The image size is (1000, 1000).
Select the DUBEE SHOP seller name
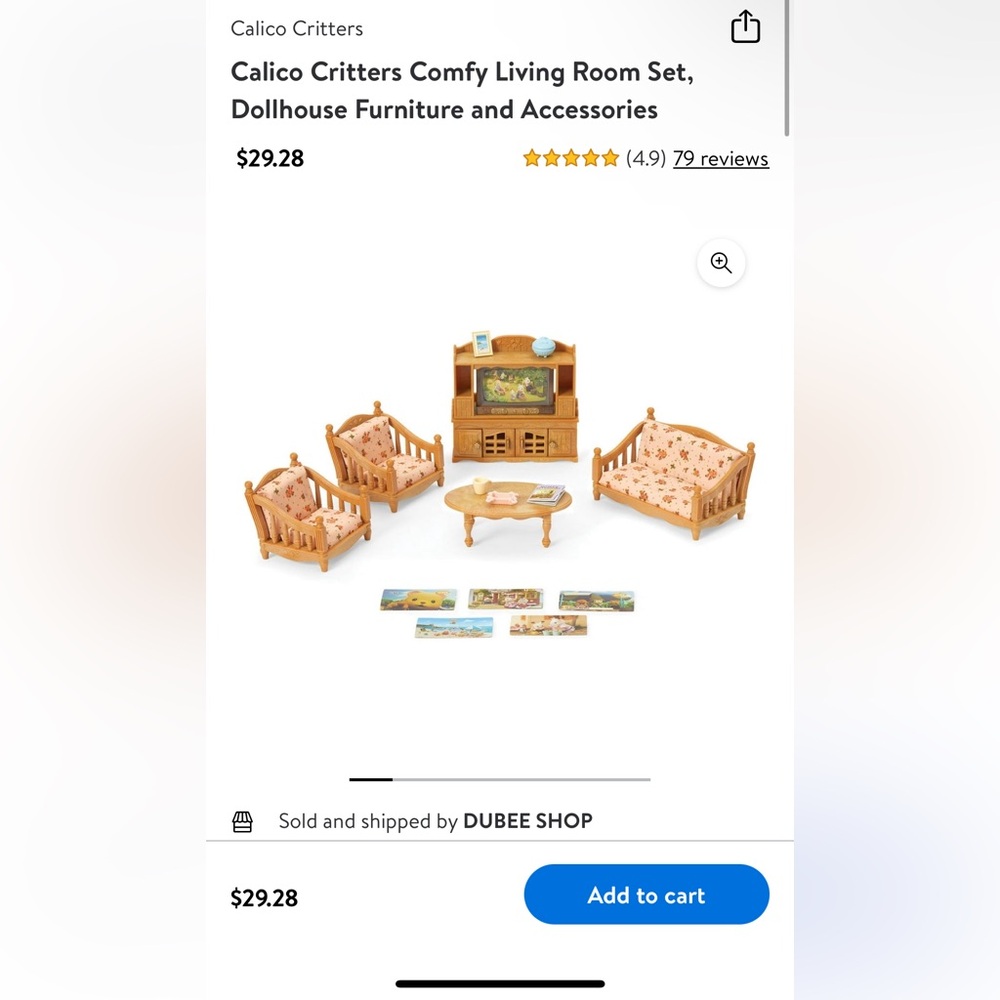pyautogui.click(x=528, y=821)
